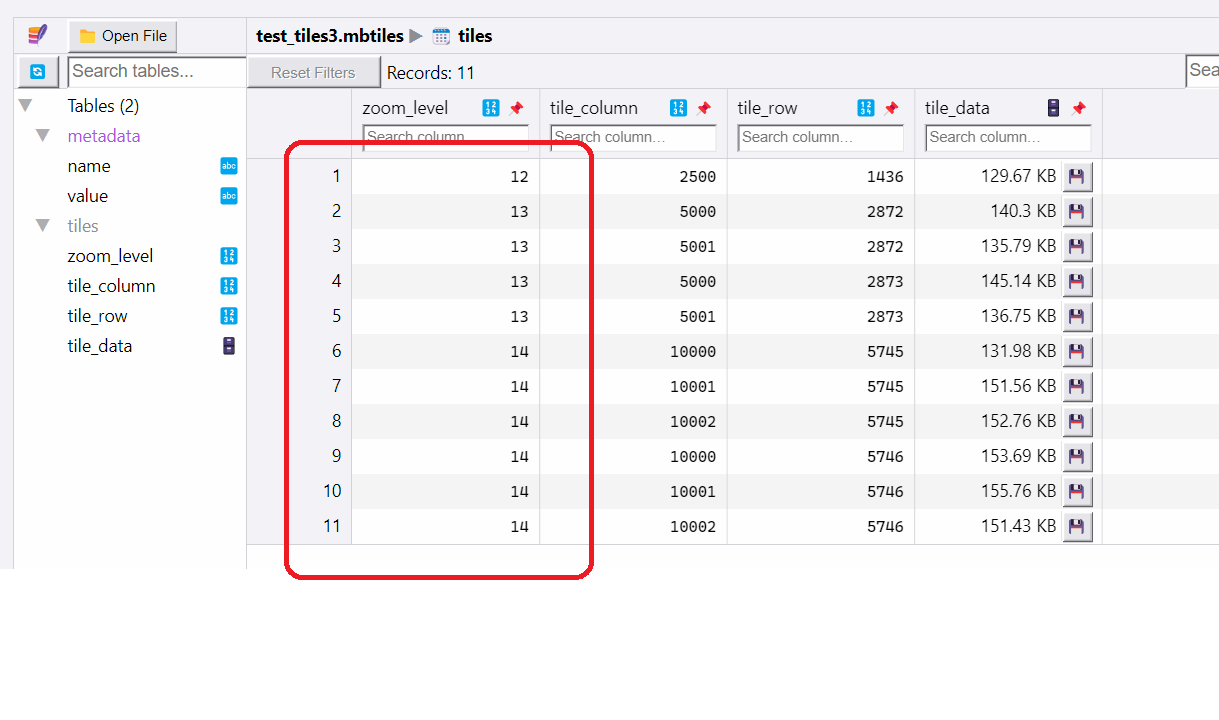Viewport: 1219px width, 720px height.
Task: Save tile_data blob of row 6
Action: 1077,352
